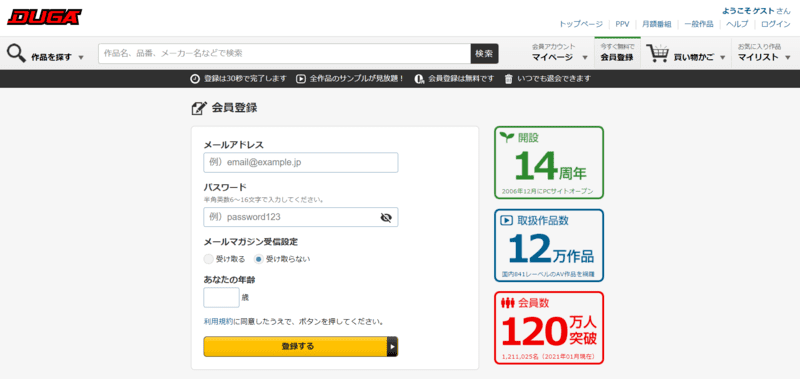Image resolution: width=800 pixels, height=379 pixels.
Task: Click メールマガジン受信設定 label
Action: coord(251,241)
